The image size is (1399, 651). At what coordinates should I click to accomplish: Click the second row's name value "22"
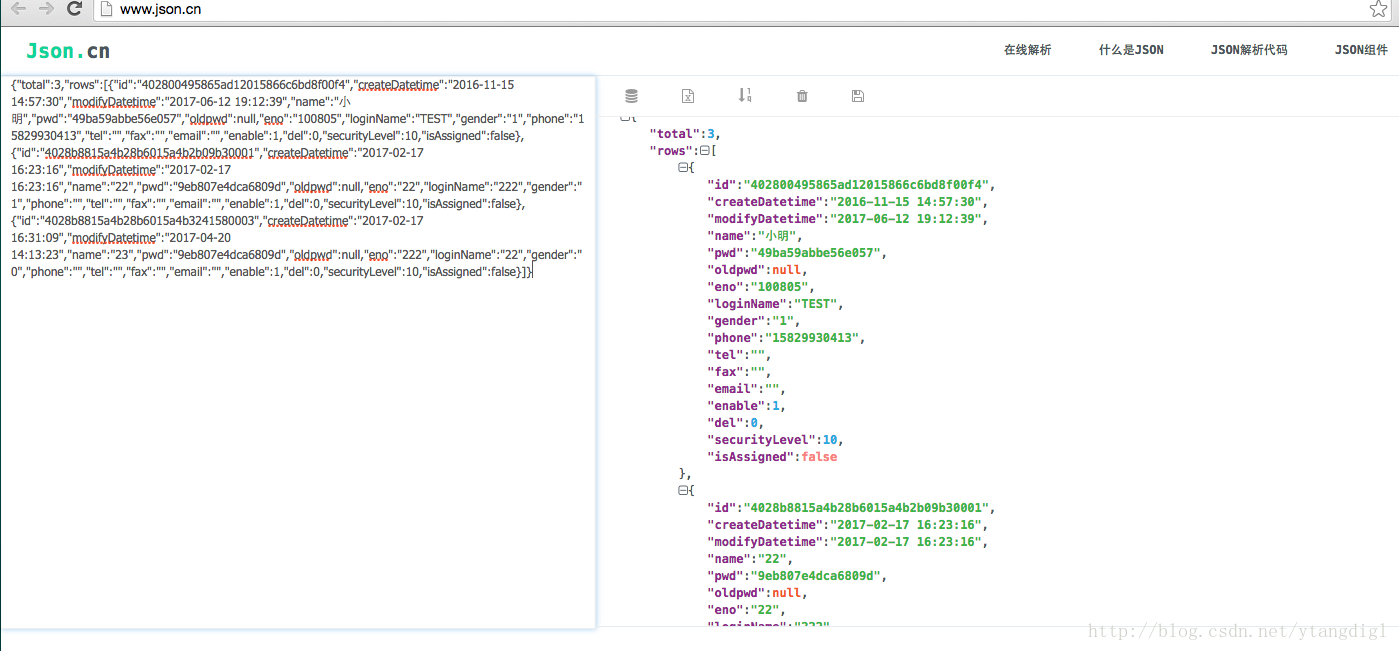774,559
